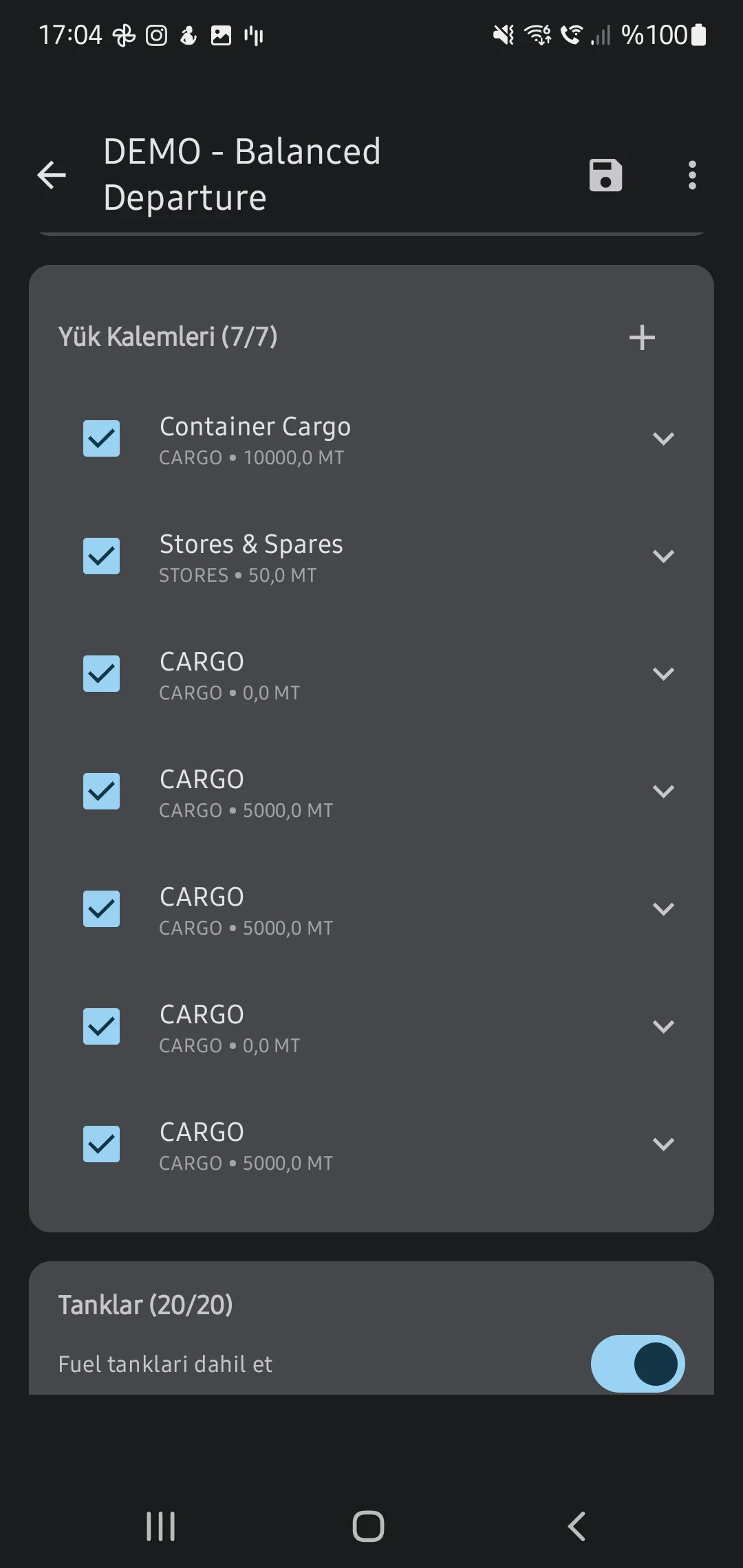The image size is (743, 1568).
Task: Tap the 'Tanklar (20/20)' section header
Action: [145, 1305]
